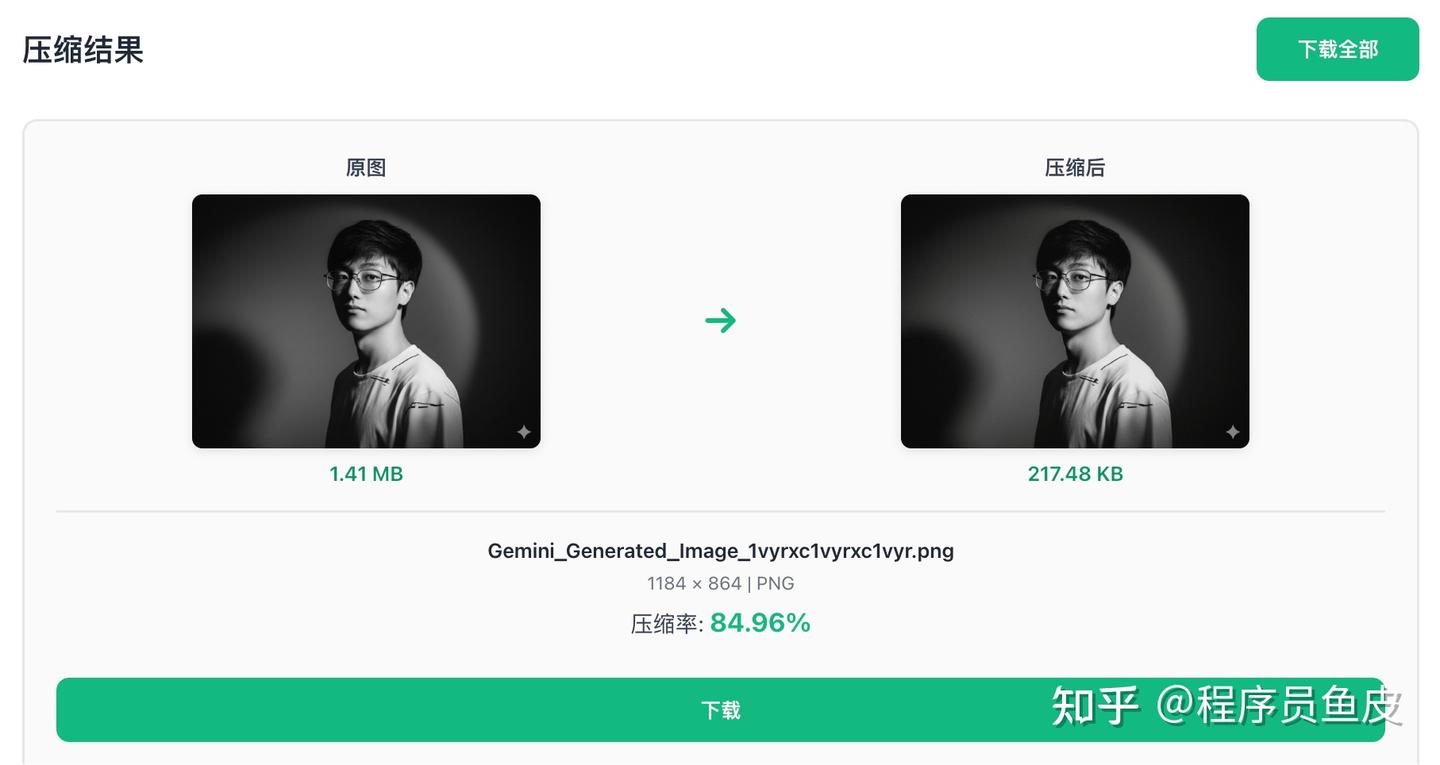Click the 下载全部 button

(1337, 49)
